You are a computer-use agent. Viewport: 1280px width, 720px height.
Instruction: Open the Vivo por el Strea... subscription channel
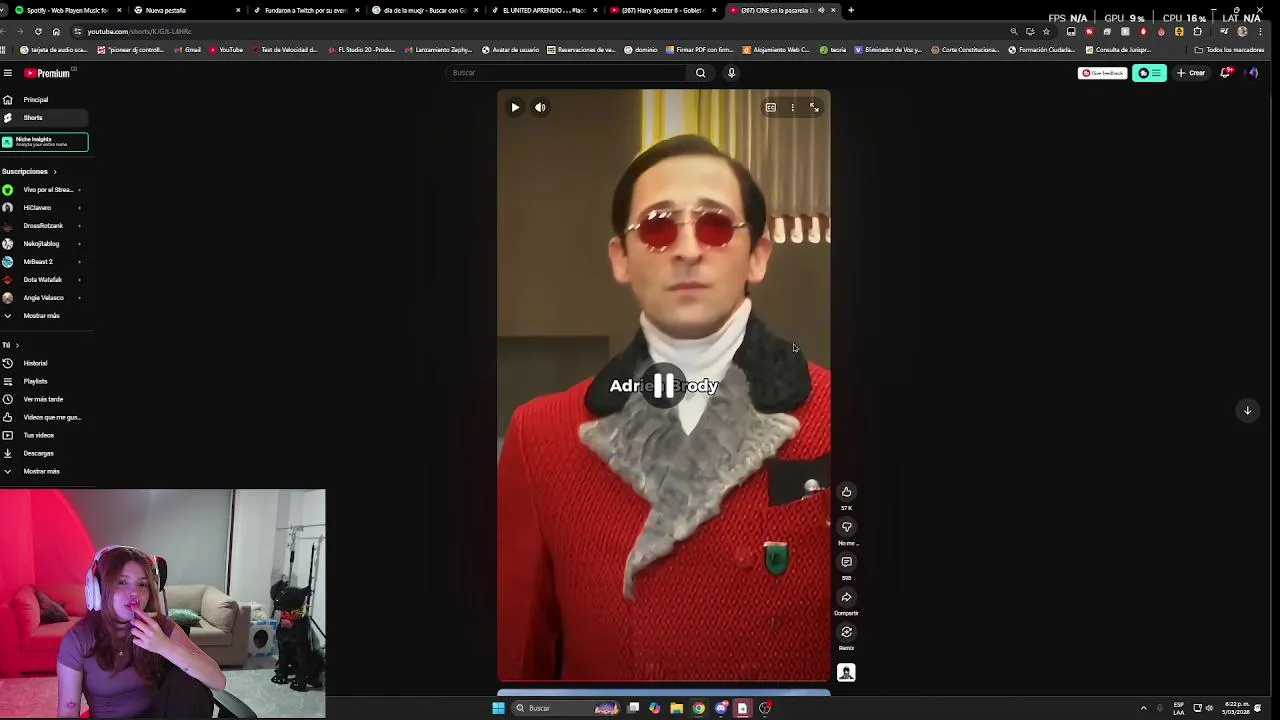[45, 190]
